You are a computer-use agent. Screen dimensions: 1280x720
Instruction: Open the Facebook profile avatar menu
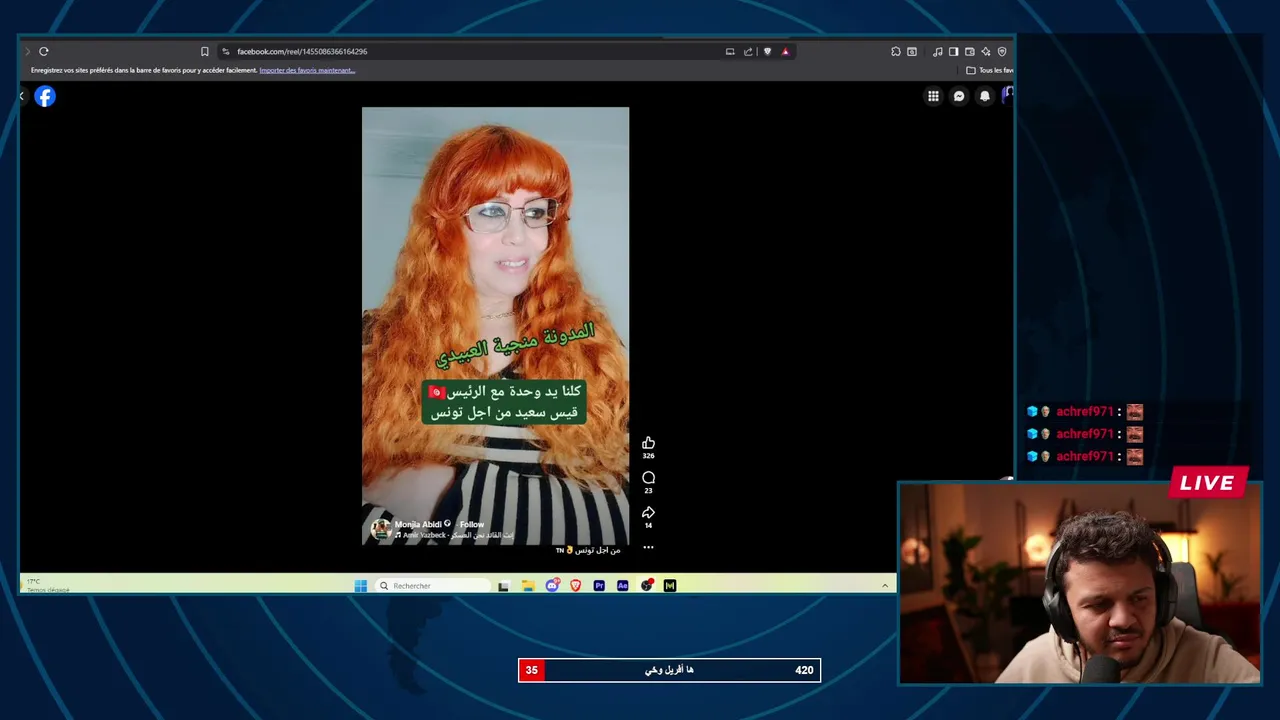click(x=1007, y=95)
